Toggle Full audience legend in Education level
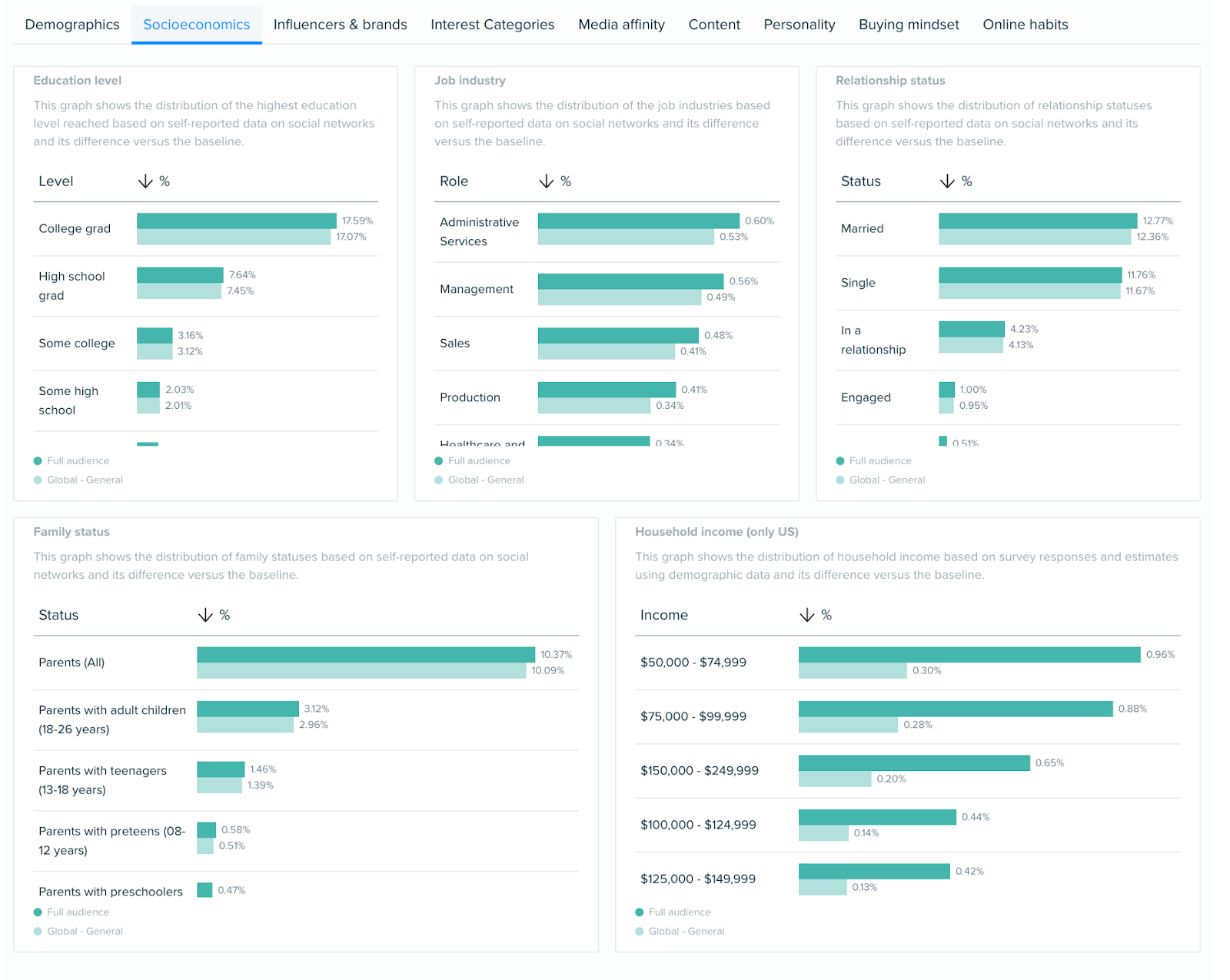Screen dimensions: 1230x980 (78, 461)
